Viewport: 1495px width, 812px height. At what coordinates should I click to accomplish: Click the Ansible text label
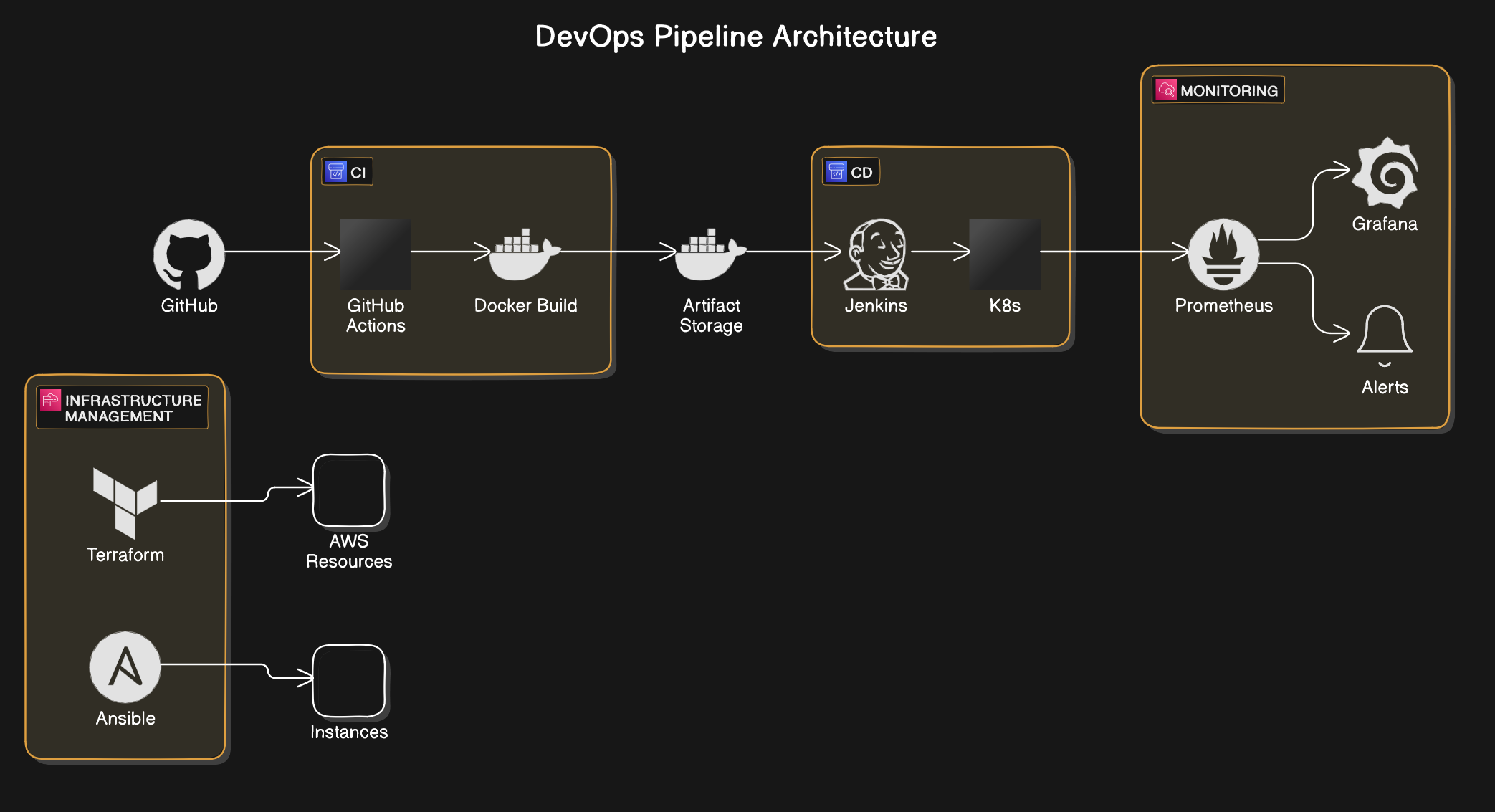pos(125,718)
